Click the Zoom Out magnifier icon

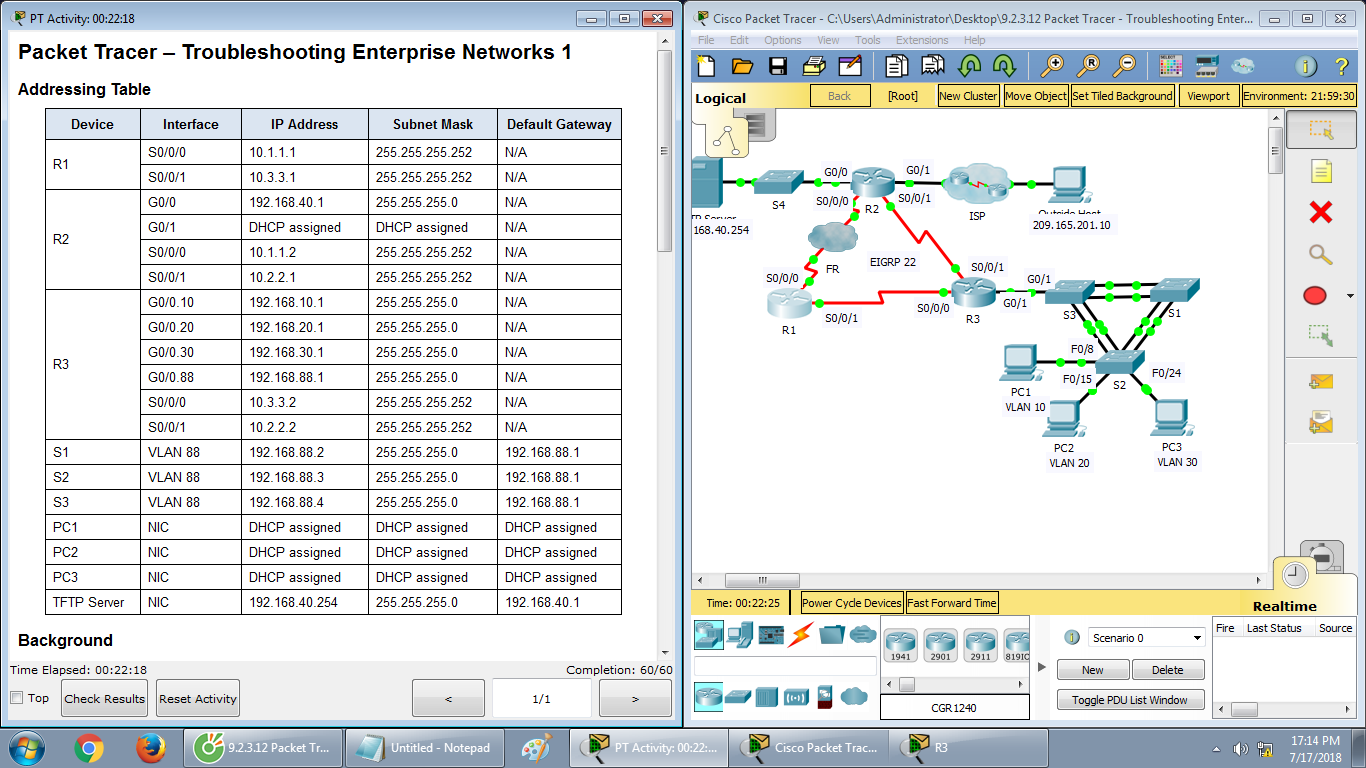1124,66
